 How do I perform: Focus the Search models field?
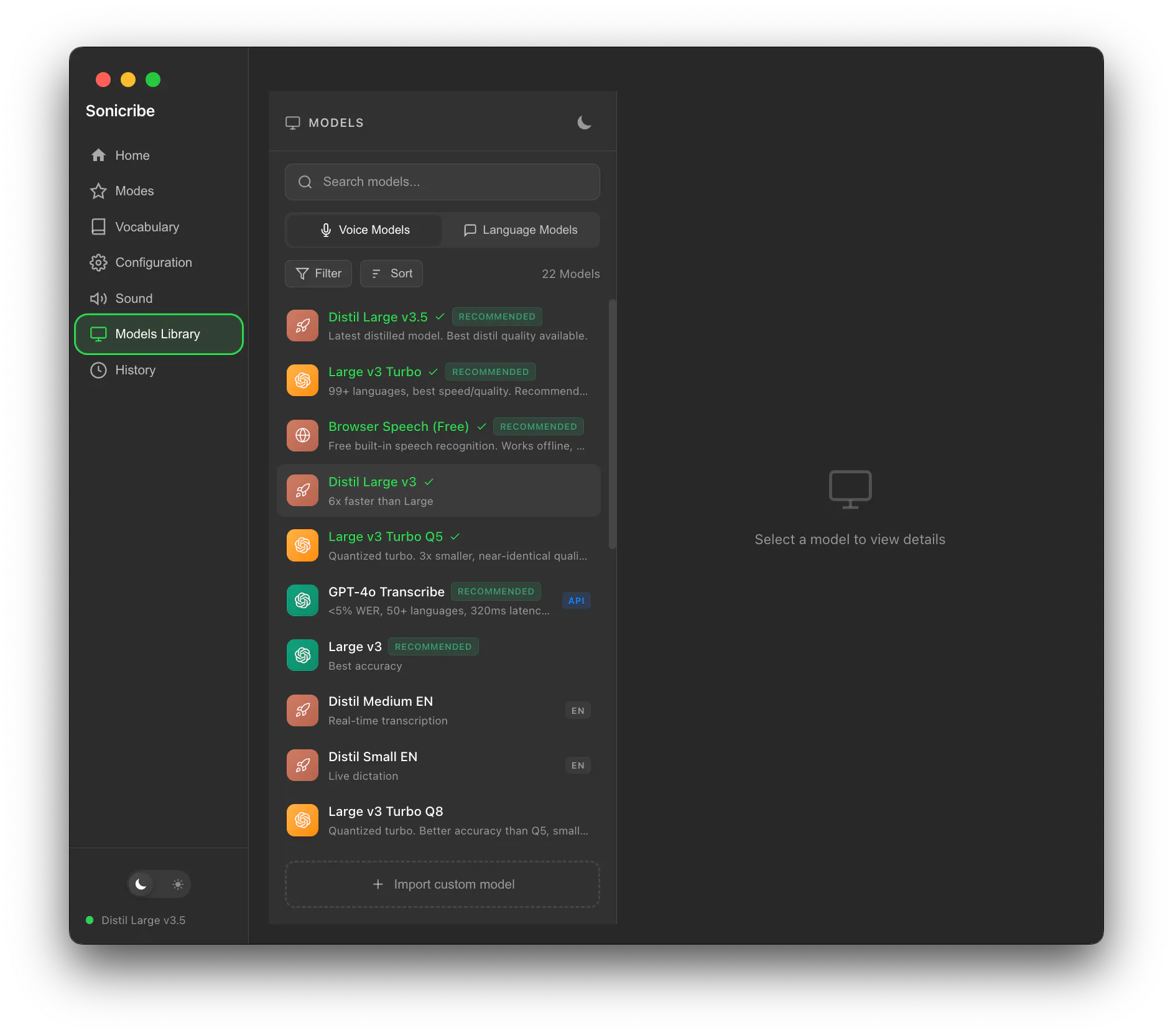pos(442,182)
